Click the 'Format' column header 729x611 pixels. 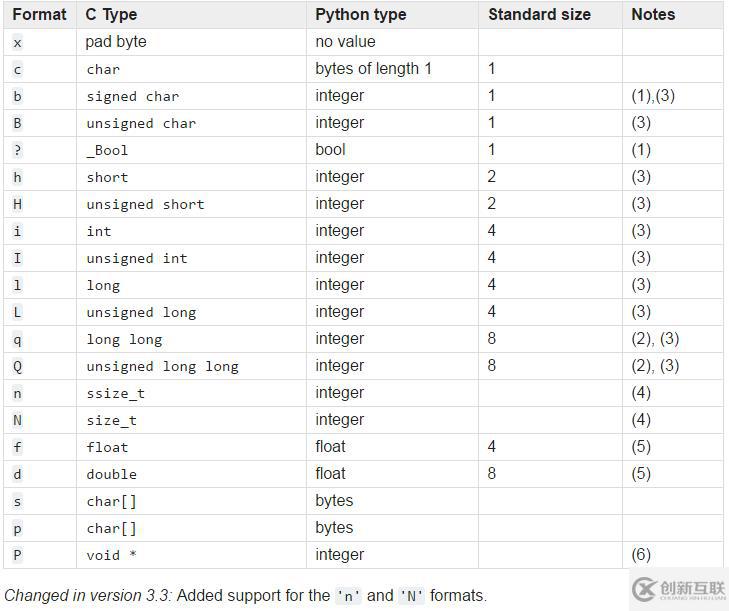tap(39, 15)
